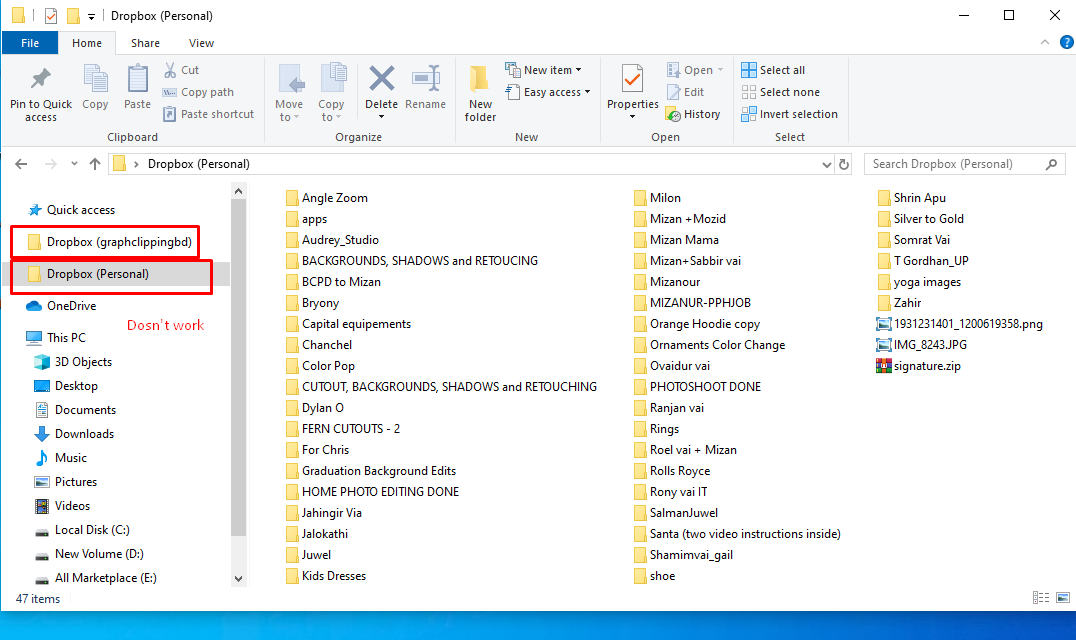Click the History button in Open group
Image resolution: width=1076 pixels, height=640 pixels.
point(693,114)
